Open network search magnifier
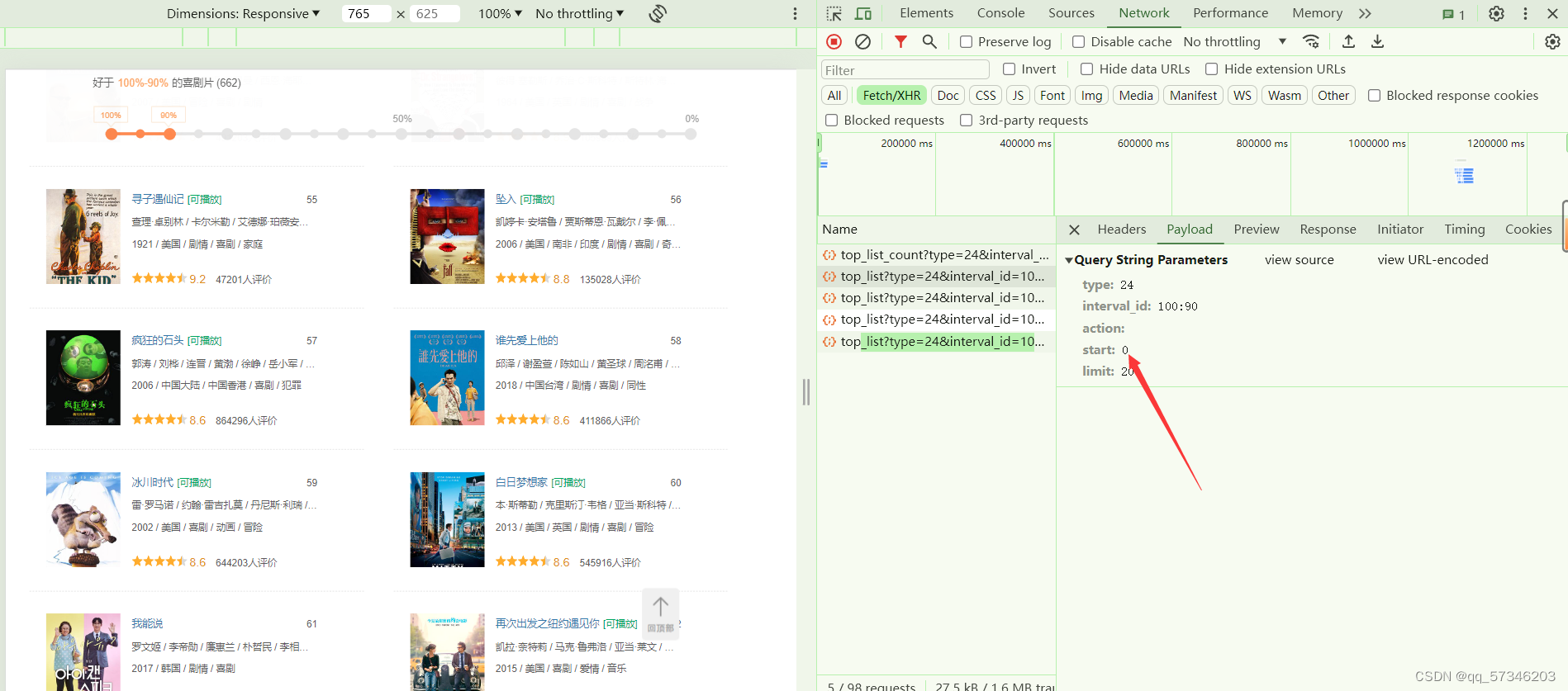The height and width of the screenshot is (691, 1568). 929,41
